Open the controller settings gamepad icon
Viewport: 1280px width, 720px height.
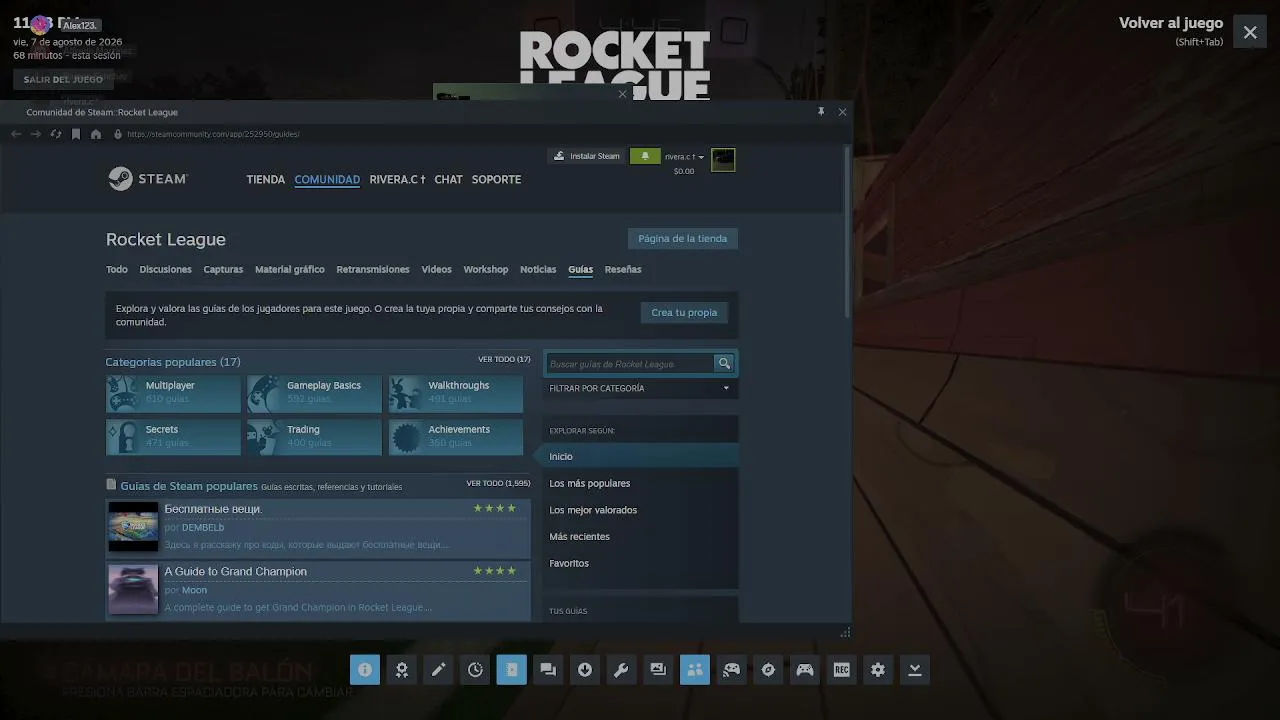(x=805, y=670)
